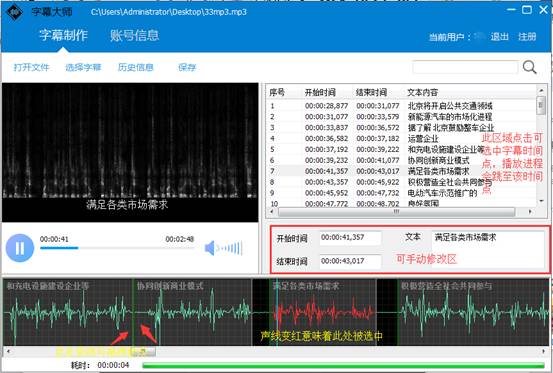Pause playback with the round pause button

tap(20, 248)
